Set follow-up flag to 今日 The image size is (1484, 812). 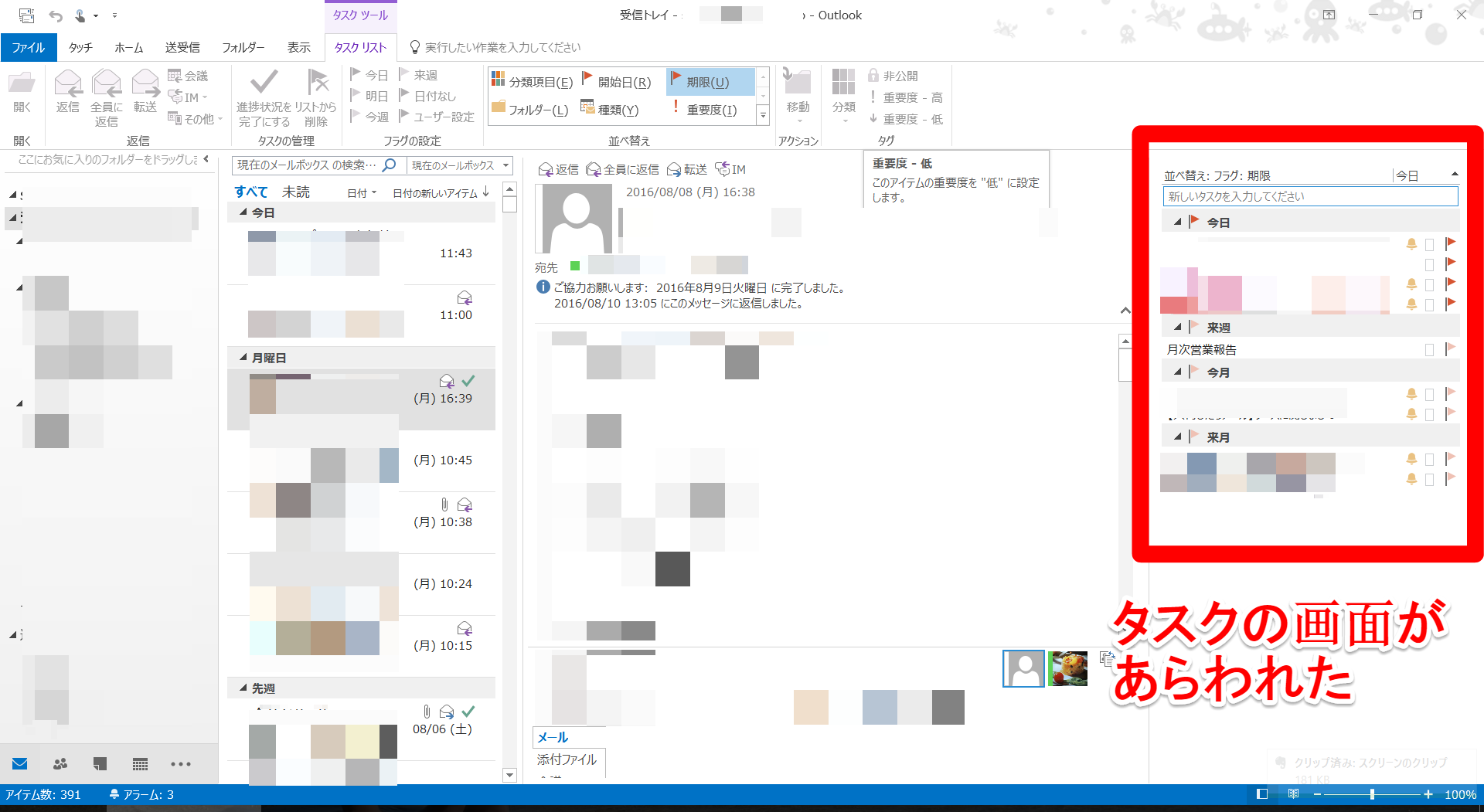click(x=369, y=75)
